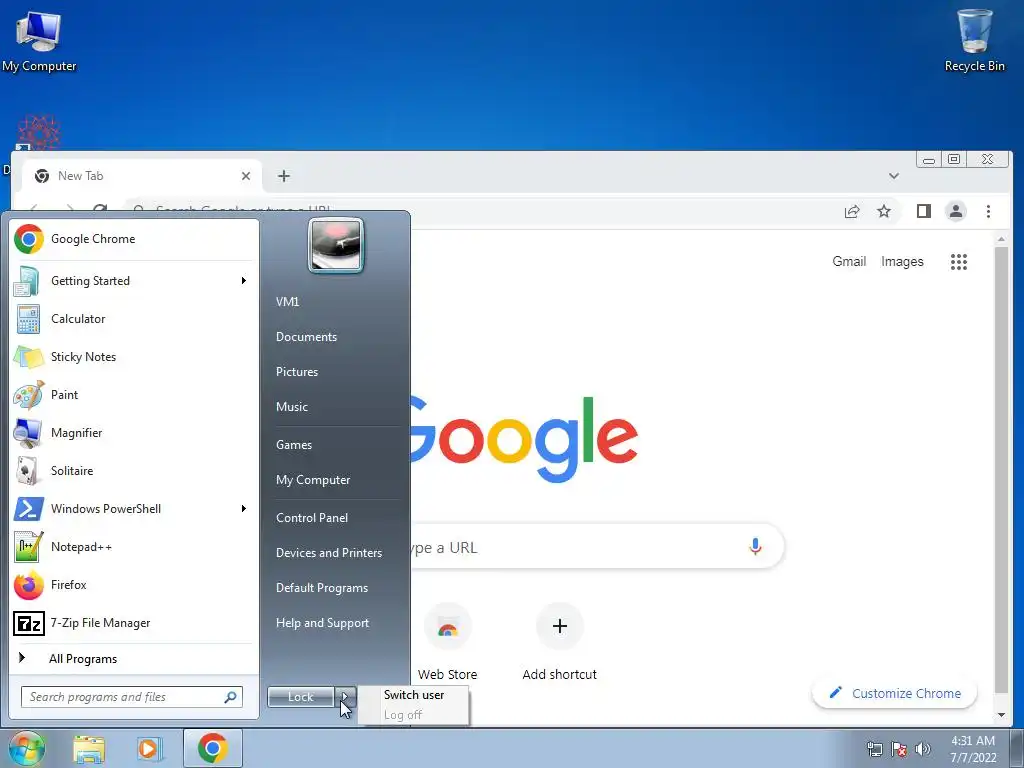This screenshot has width=1024, height=768.
Task: Click voice search microphone
Action: coord(755,547)
